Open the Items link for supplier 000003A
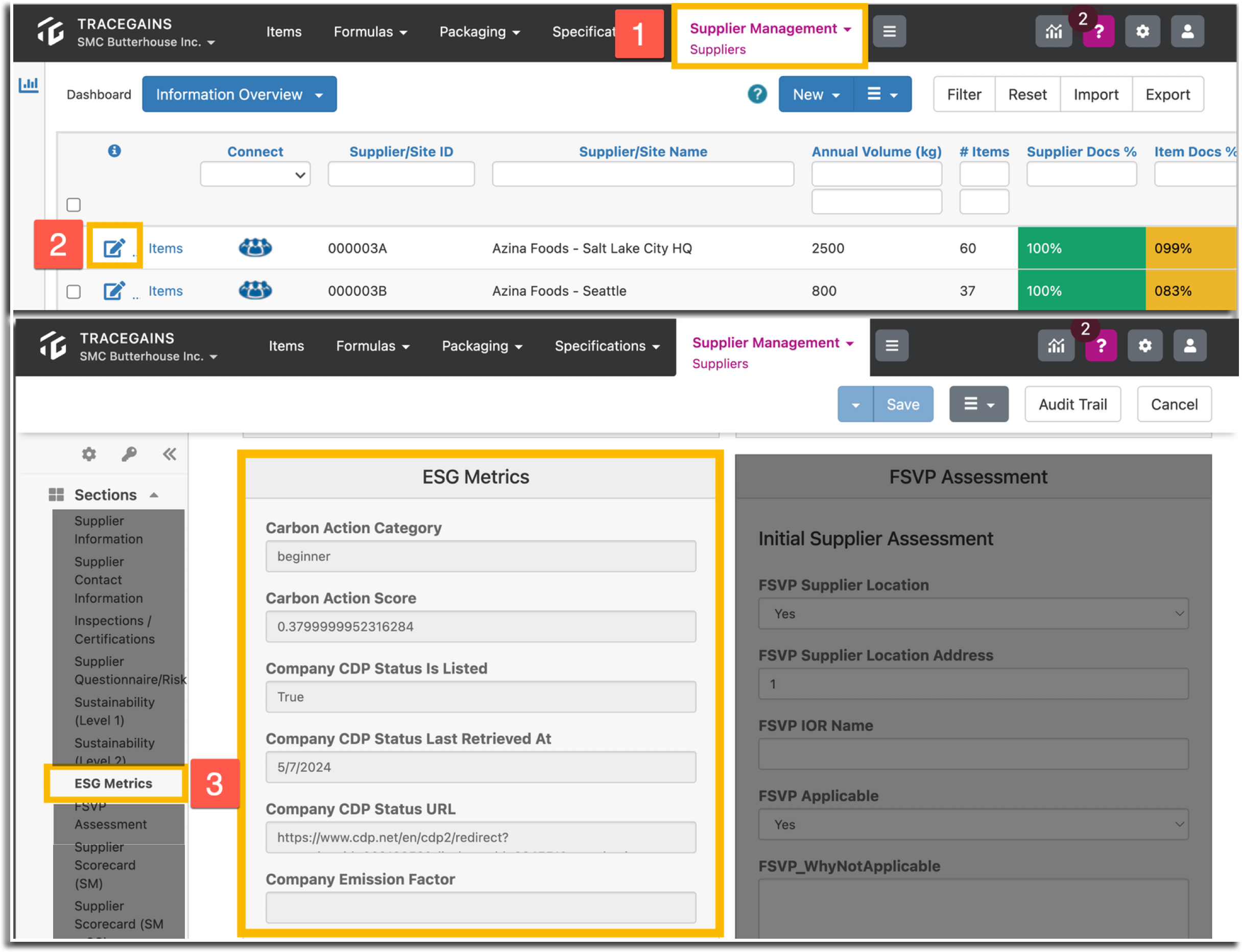The height and width of the screenshot is (952, 1242). point(165,248)
